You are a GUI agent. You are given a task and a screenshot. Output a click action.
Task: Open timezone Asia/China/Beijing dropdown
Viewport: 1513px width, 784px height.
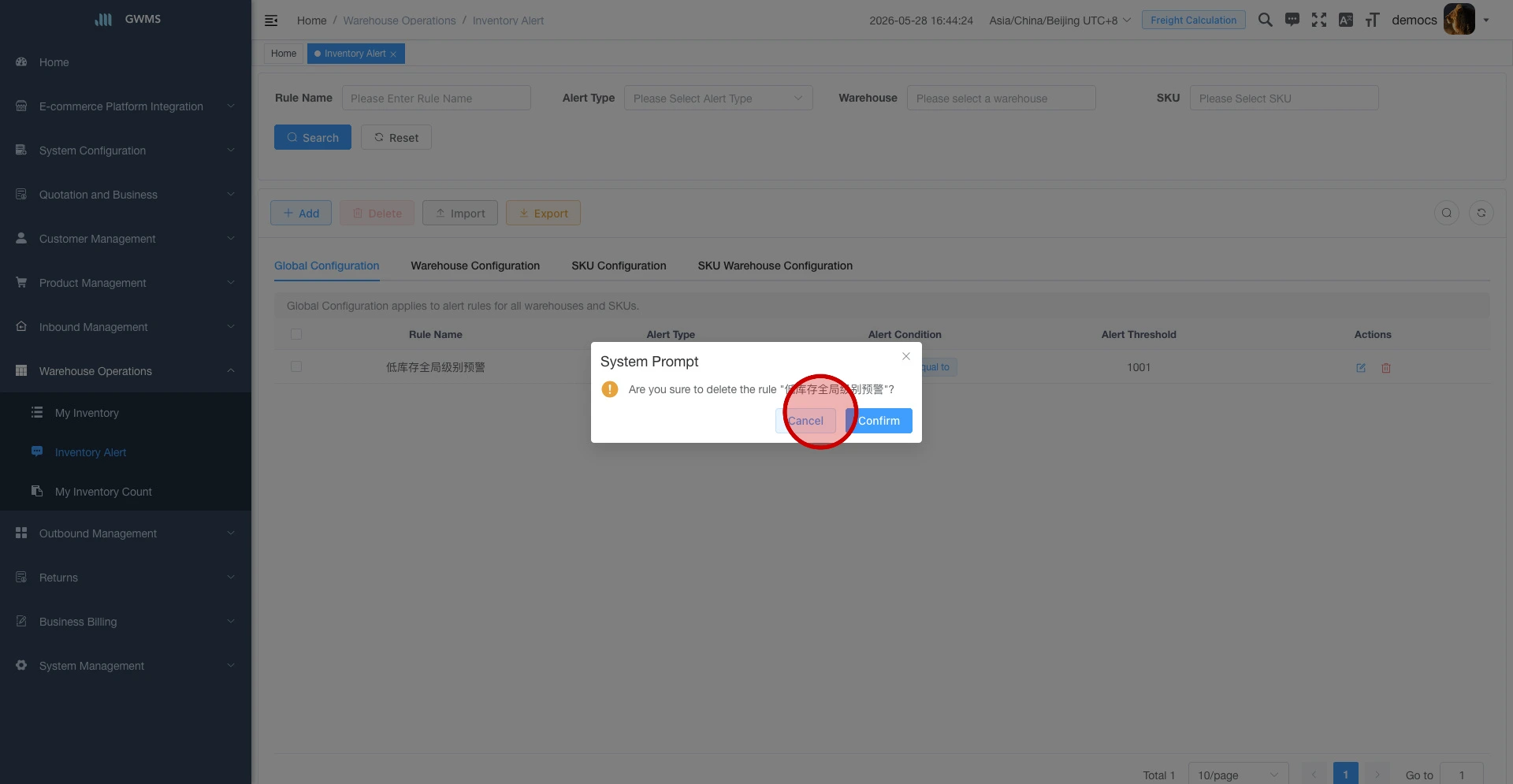1059,20
